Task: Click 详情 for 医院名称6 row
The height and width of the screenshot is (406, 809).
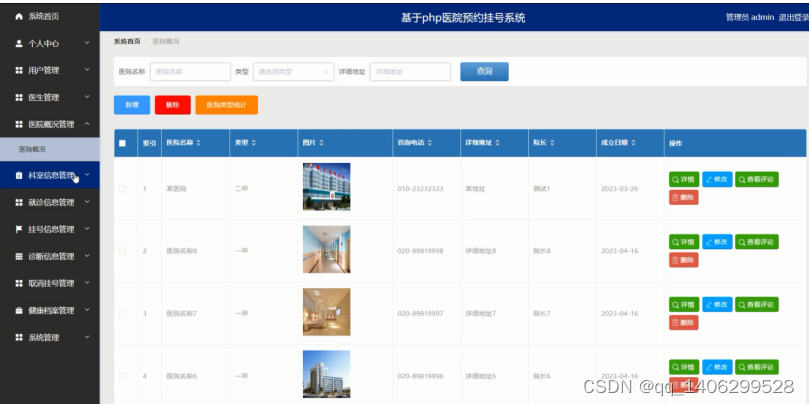Action: coord(684,367)
